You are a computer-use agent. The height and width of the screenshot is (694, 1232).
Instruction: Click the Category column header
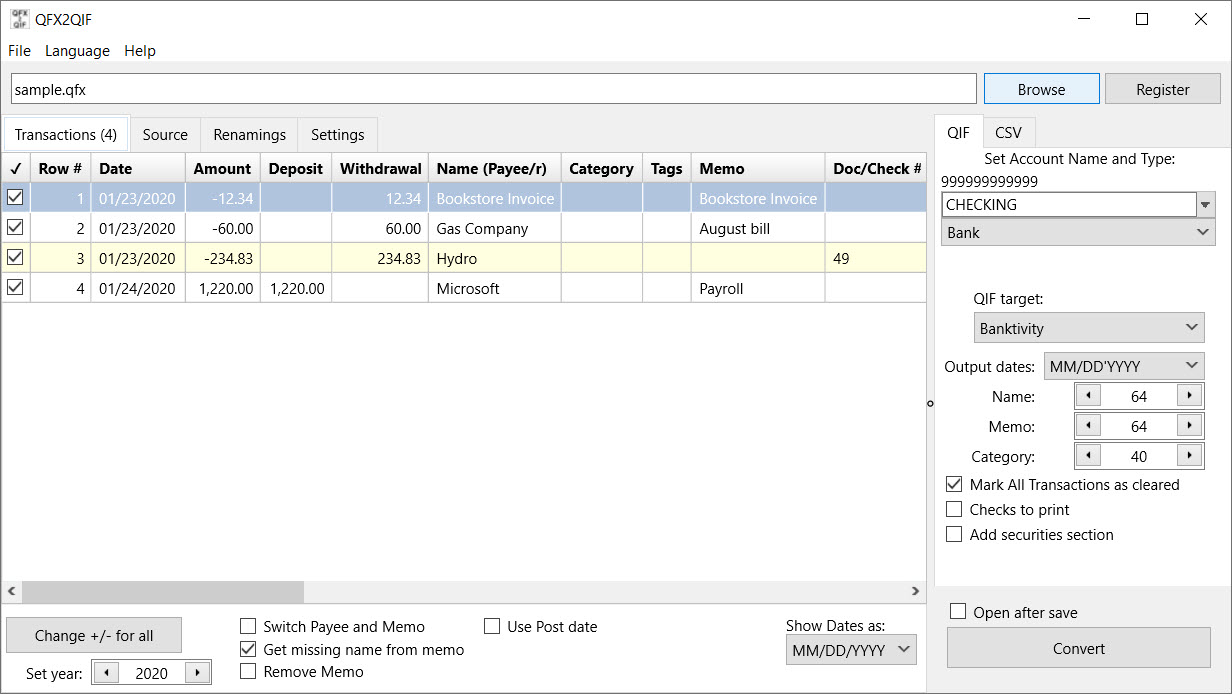click(x=602, y=168)
